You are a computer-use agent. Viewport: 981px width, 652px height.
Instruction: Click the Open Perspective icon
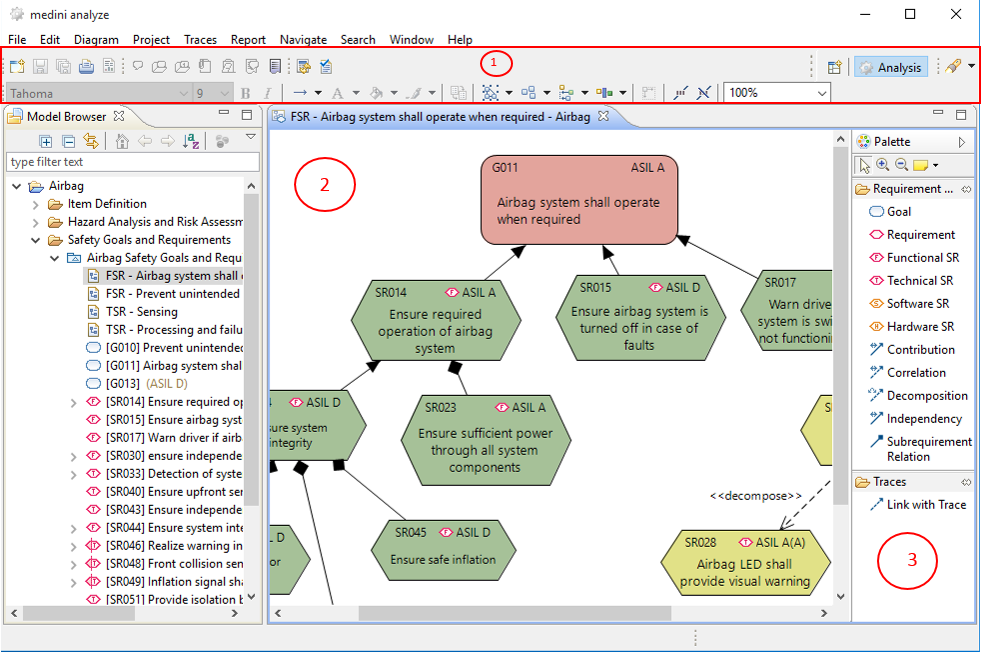tap(834, 67)
